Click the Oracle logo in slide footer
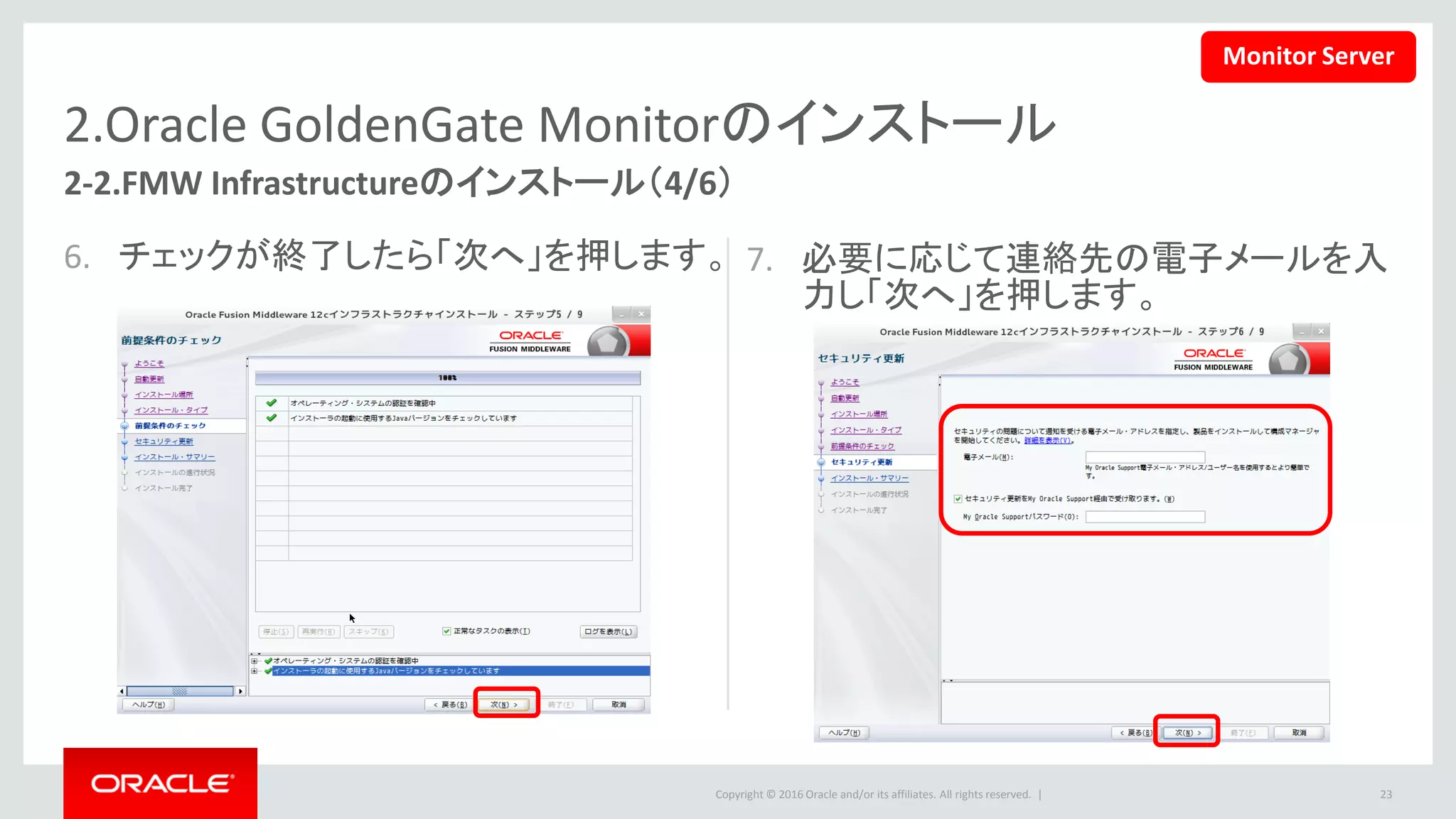The height and width of the screenshot is (819, 1456). coord(161,783)
